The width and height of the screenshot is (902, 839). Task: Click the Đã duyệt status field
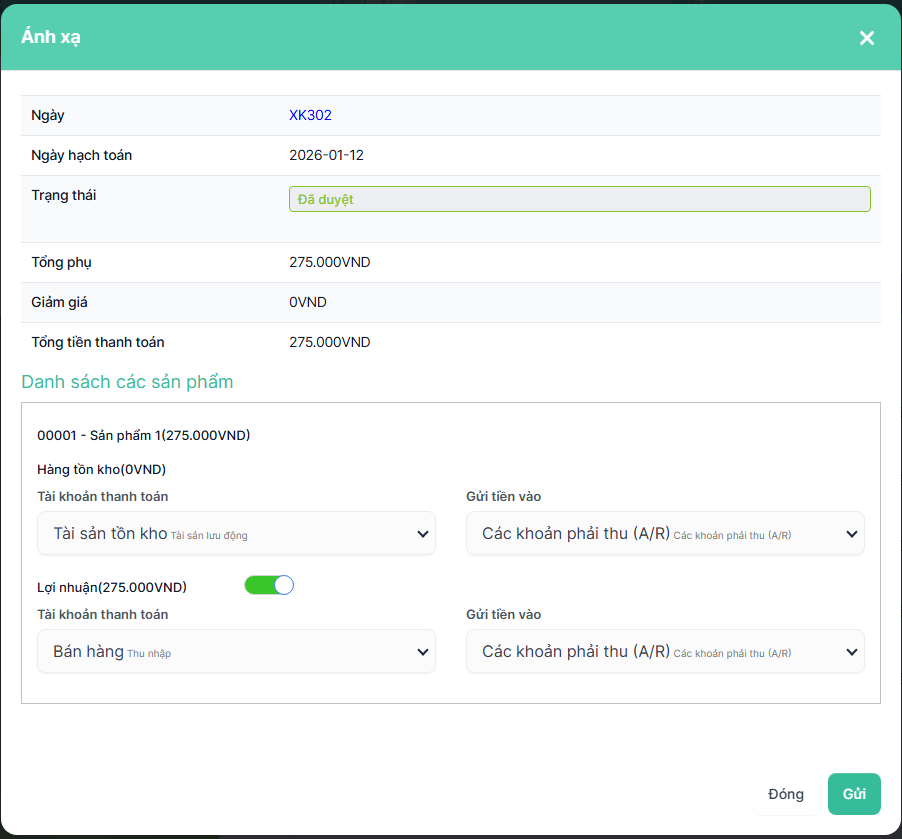point(579,199)
